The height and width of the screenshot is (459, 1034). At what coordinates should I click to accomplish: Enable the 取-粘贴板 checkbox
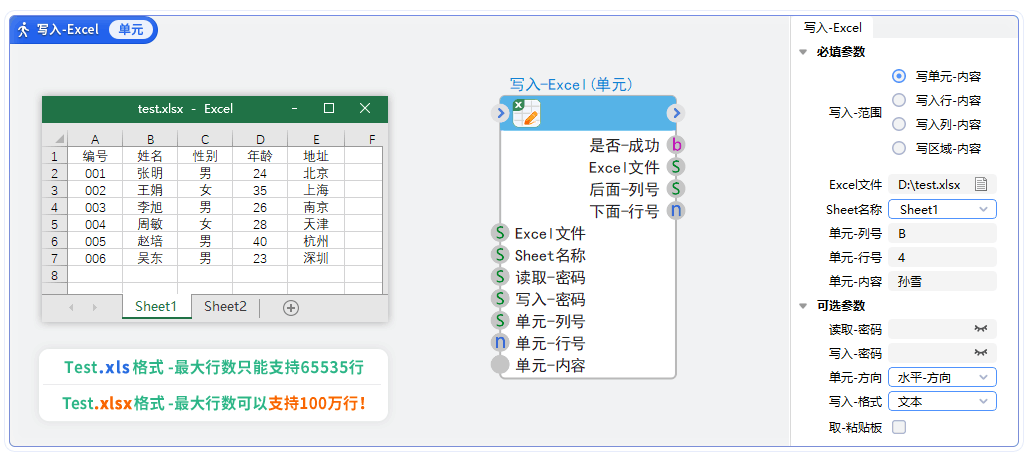pos(899,427)
